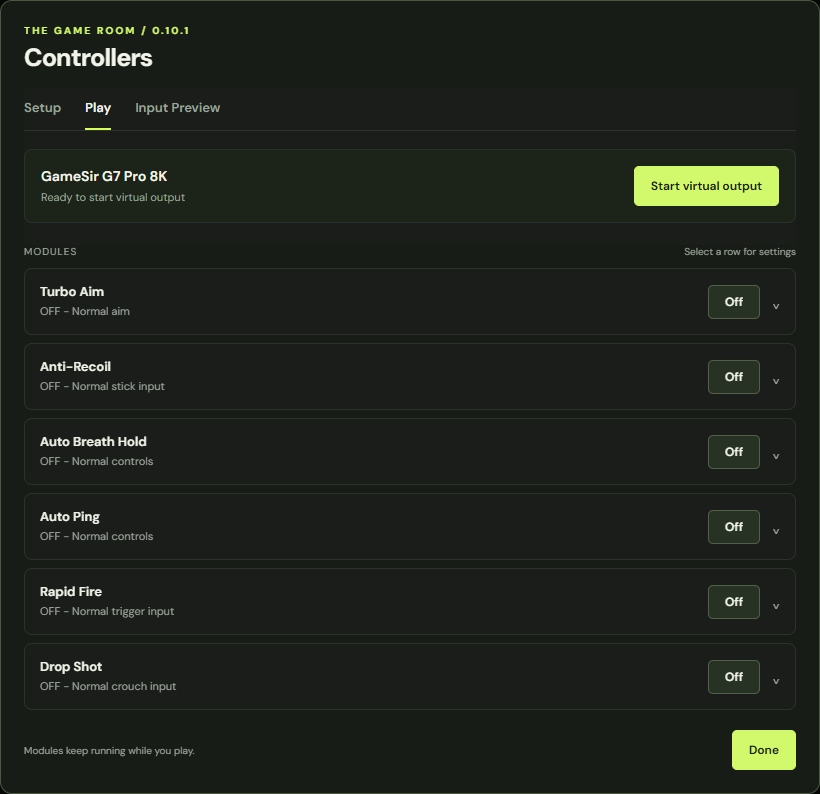
Task: Click the 'OFF – Normal crouch input' text
Action: click(108, 686)
